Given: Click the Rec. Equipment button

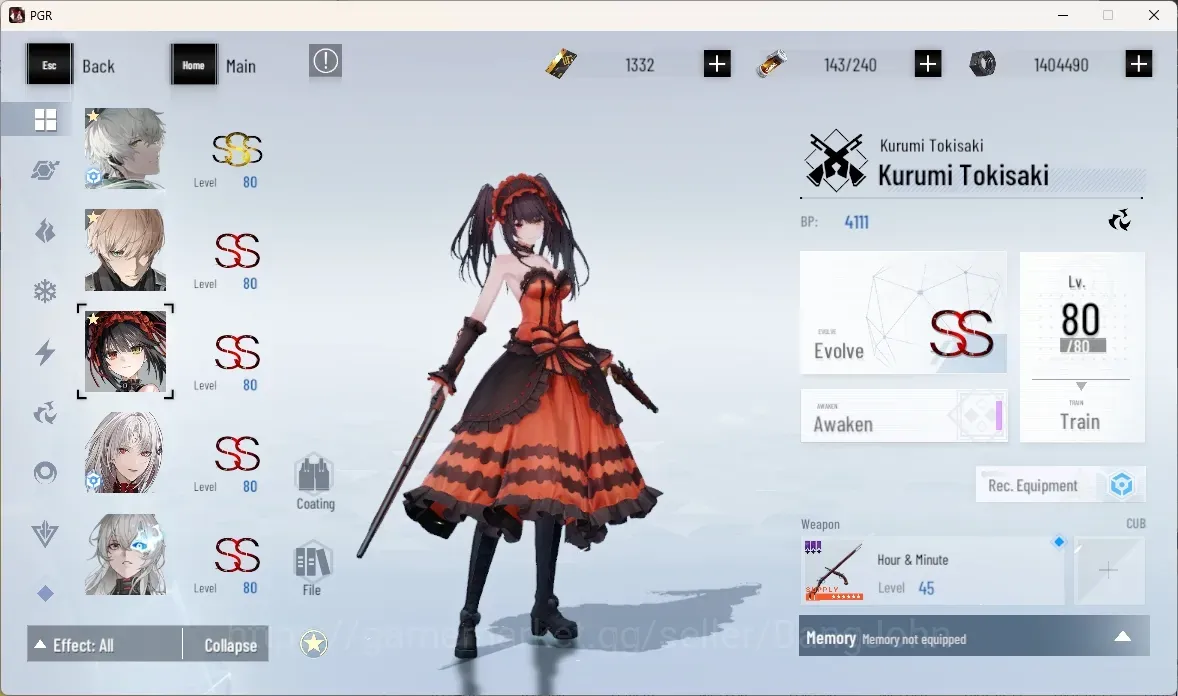Looking at the screenshot, I should tap(1061, 485).
